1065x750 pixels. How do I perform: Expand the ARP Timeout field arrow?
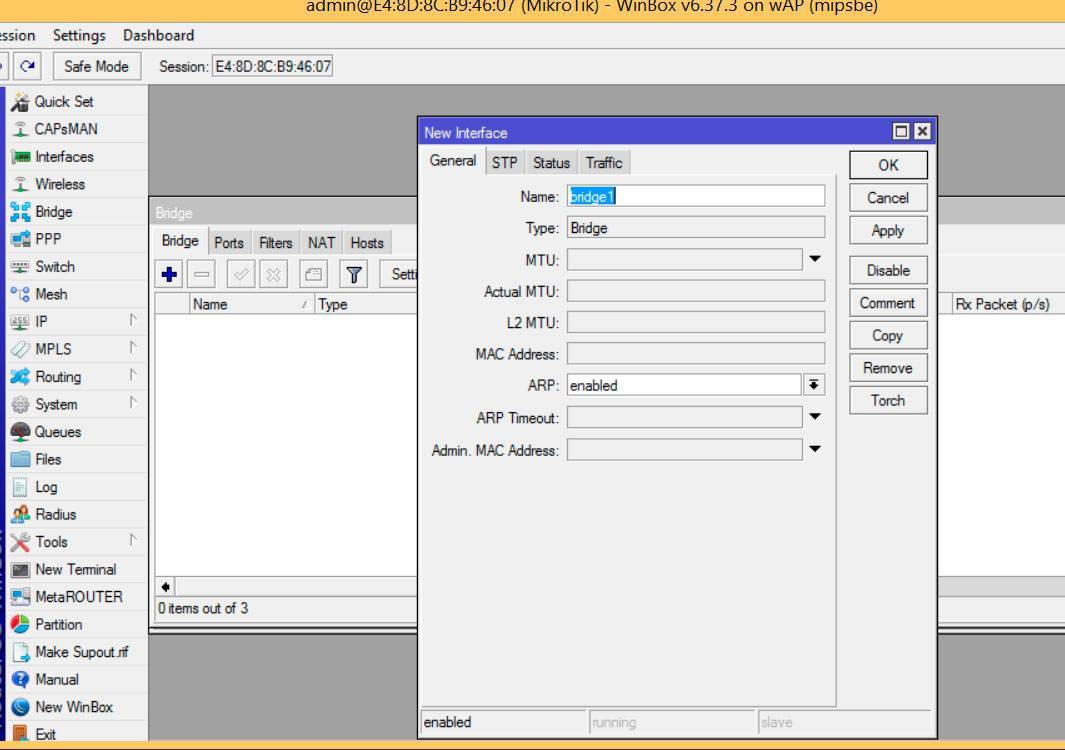[x=815, y=417]
